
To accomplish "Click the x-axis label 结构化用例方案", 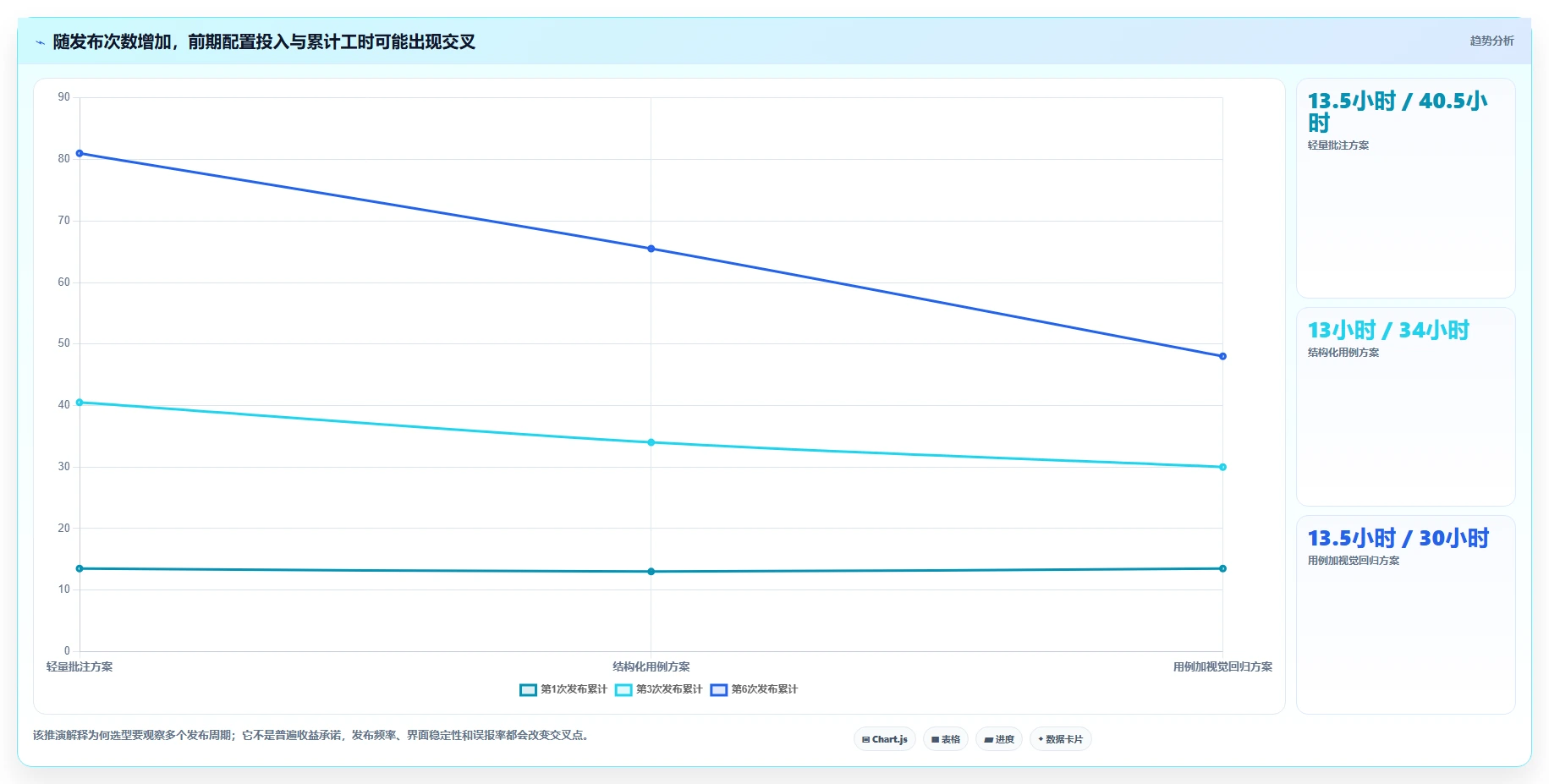I will (x=651, y=666).
